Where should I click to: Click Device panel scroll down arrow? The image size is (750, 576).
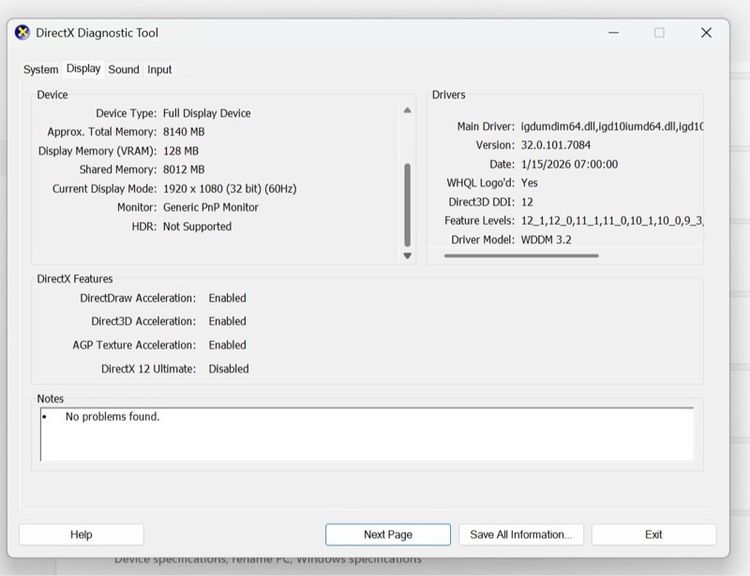point(407,256)
